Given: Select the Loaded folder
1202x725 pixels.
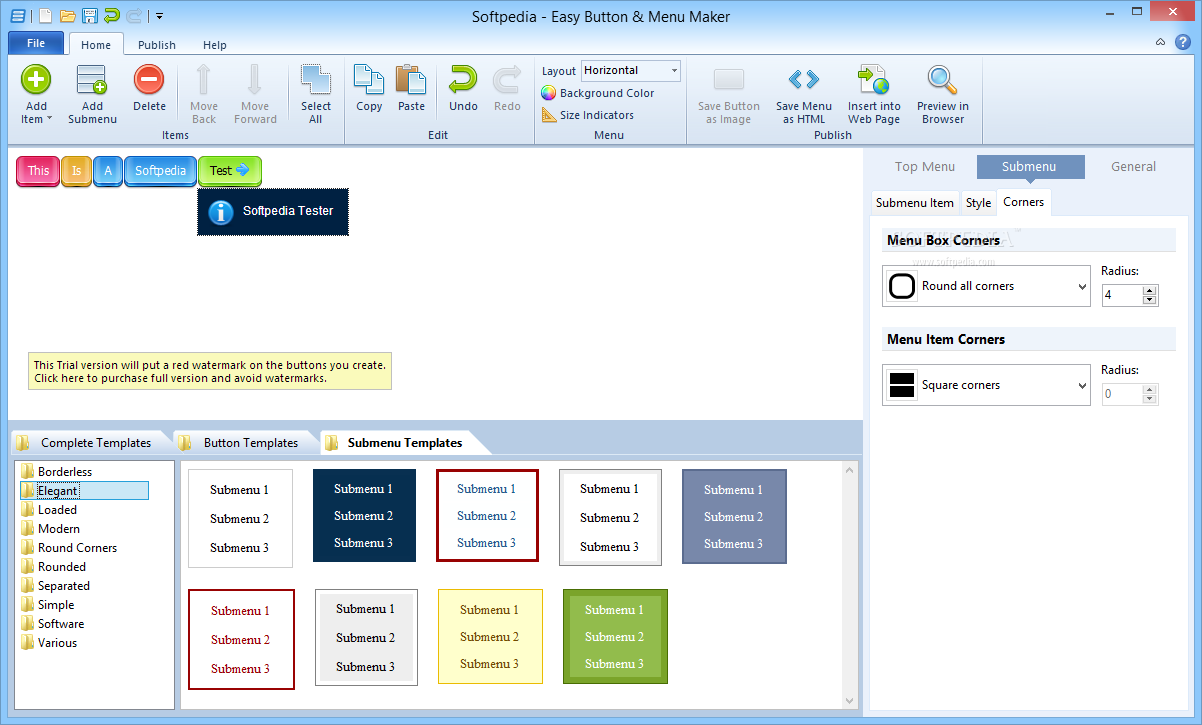Looking at the screenshot, I should [x=49, y=510].
